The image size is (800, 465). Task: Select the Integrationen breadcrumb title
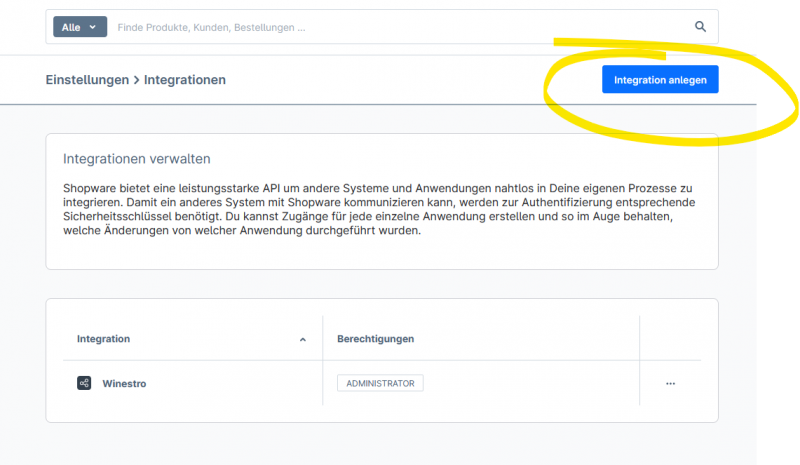(x=185, y=79)
